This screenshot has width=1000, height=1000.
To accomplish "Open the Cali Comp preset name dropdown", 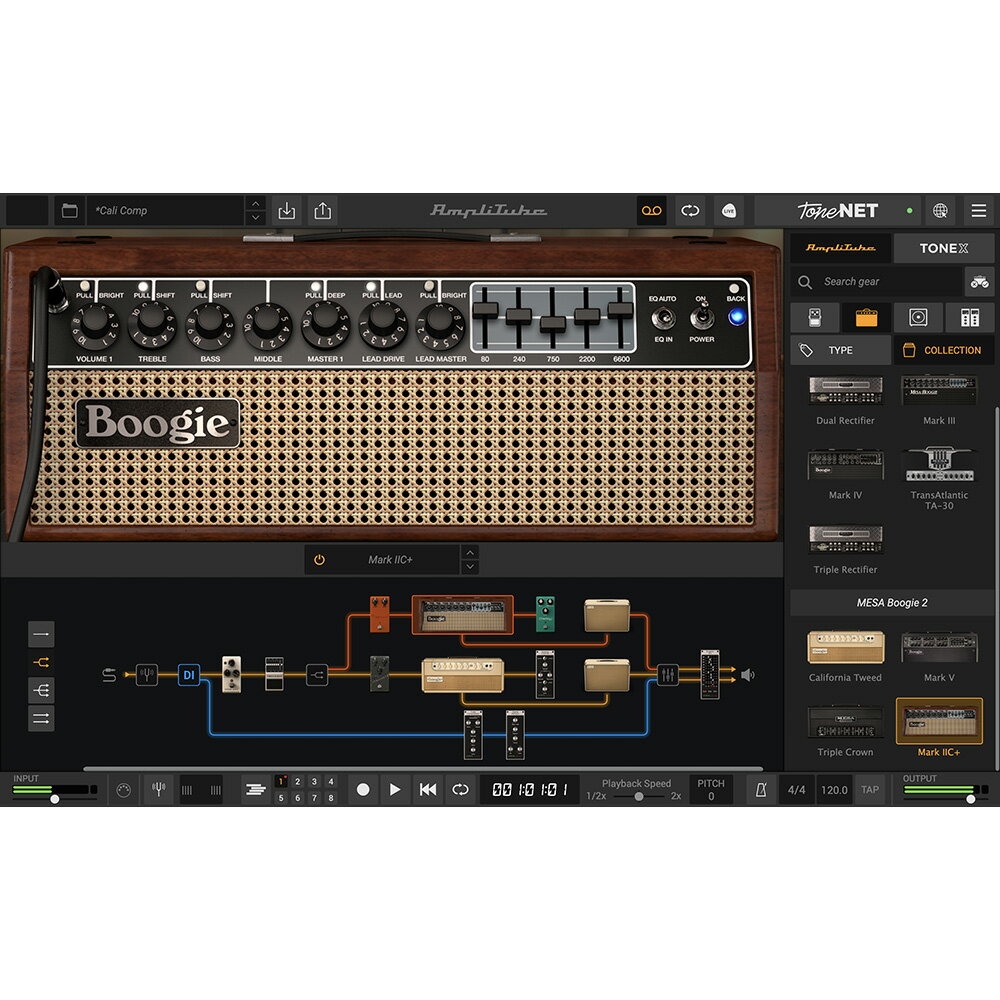I will 166,210.
